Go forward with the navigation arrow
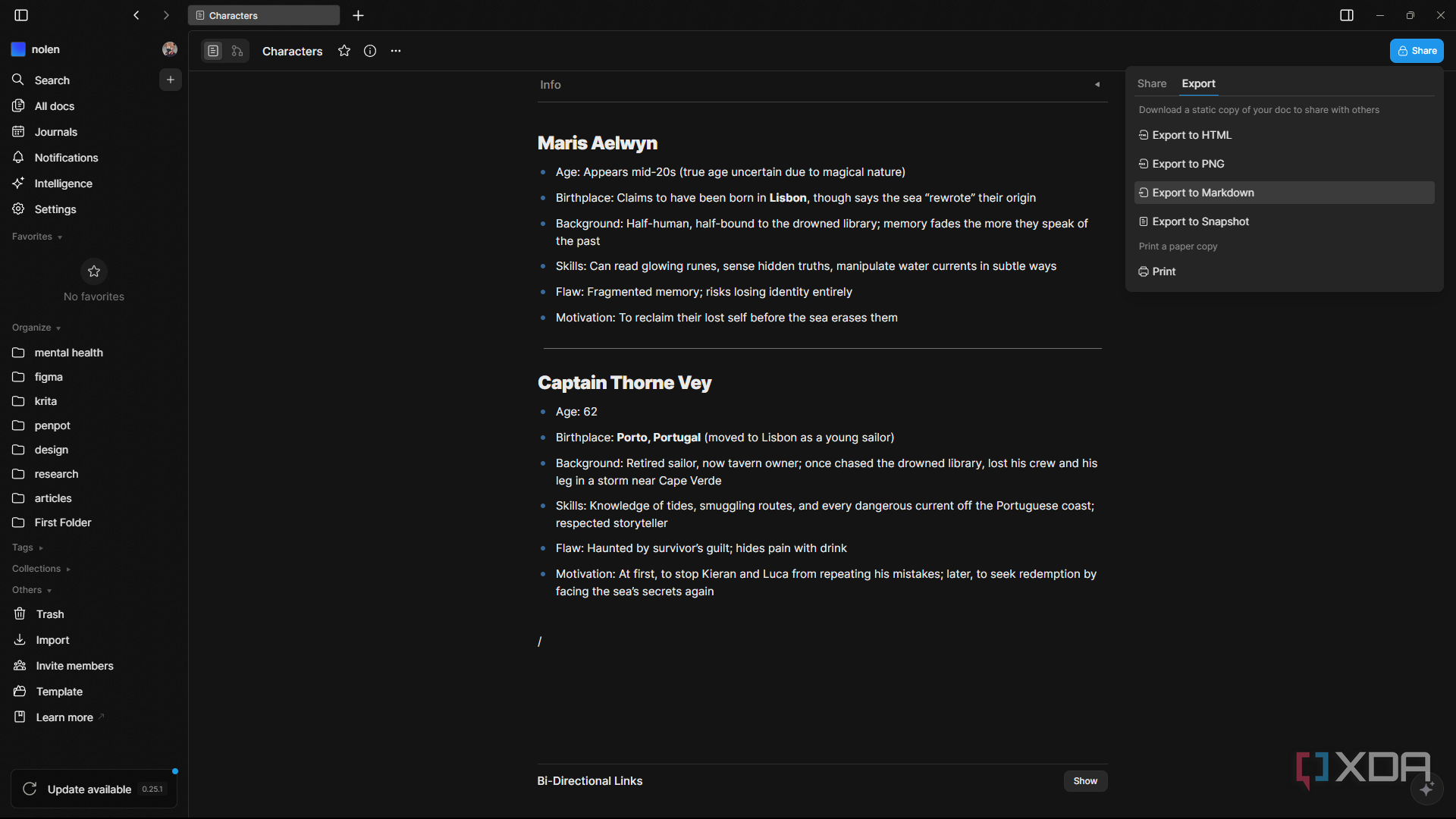 (166, 15)
